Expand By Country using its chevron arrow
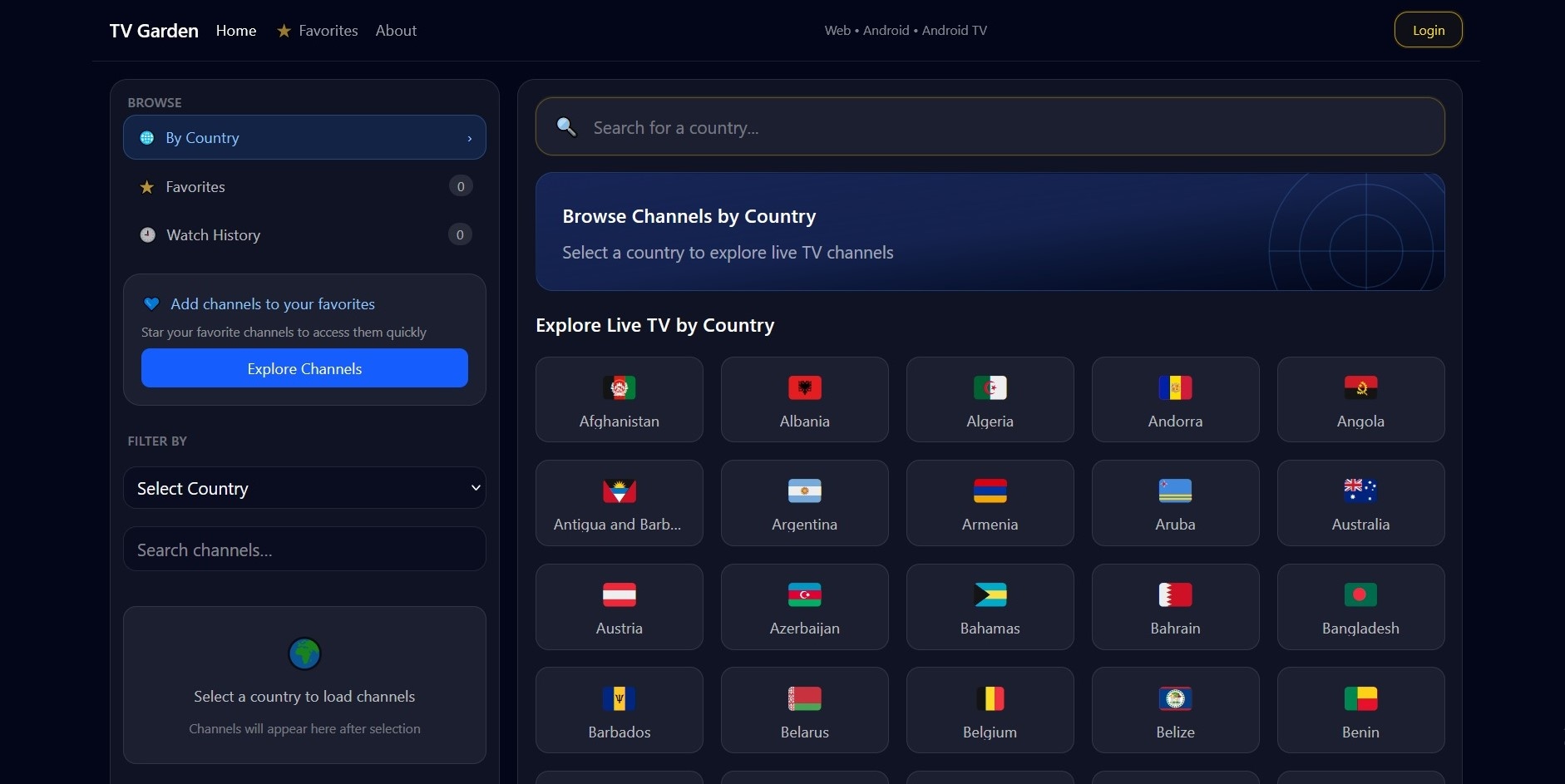This screenshot has height=784, width=1565. (x=470, y=138)
